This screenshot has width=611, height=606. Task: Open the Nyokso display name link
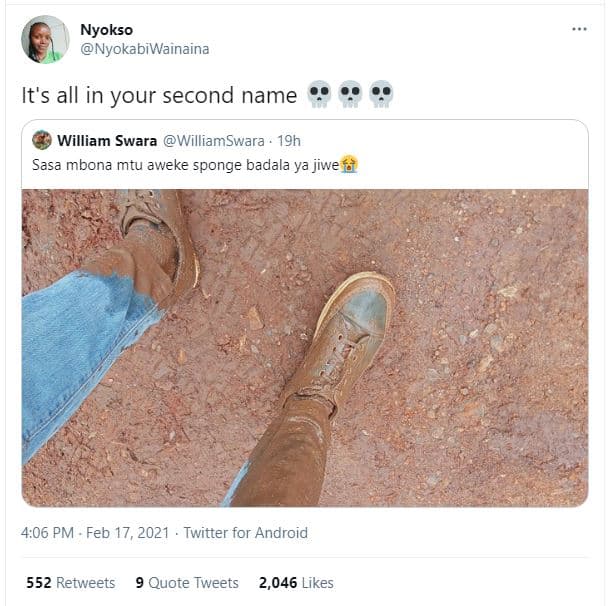click(x=106, y=30)
